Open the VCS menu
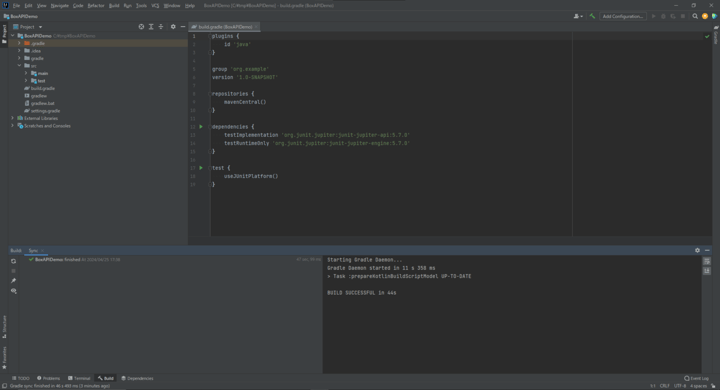This screenshot has width=720, height=390. pyautogui.click(x=155, y=6)
